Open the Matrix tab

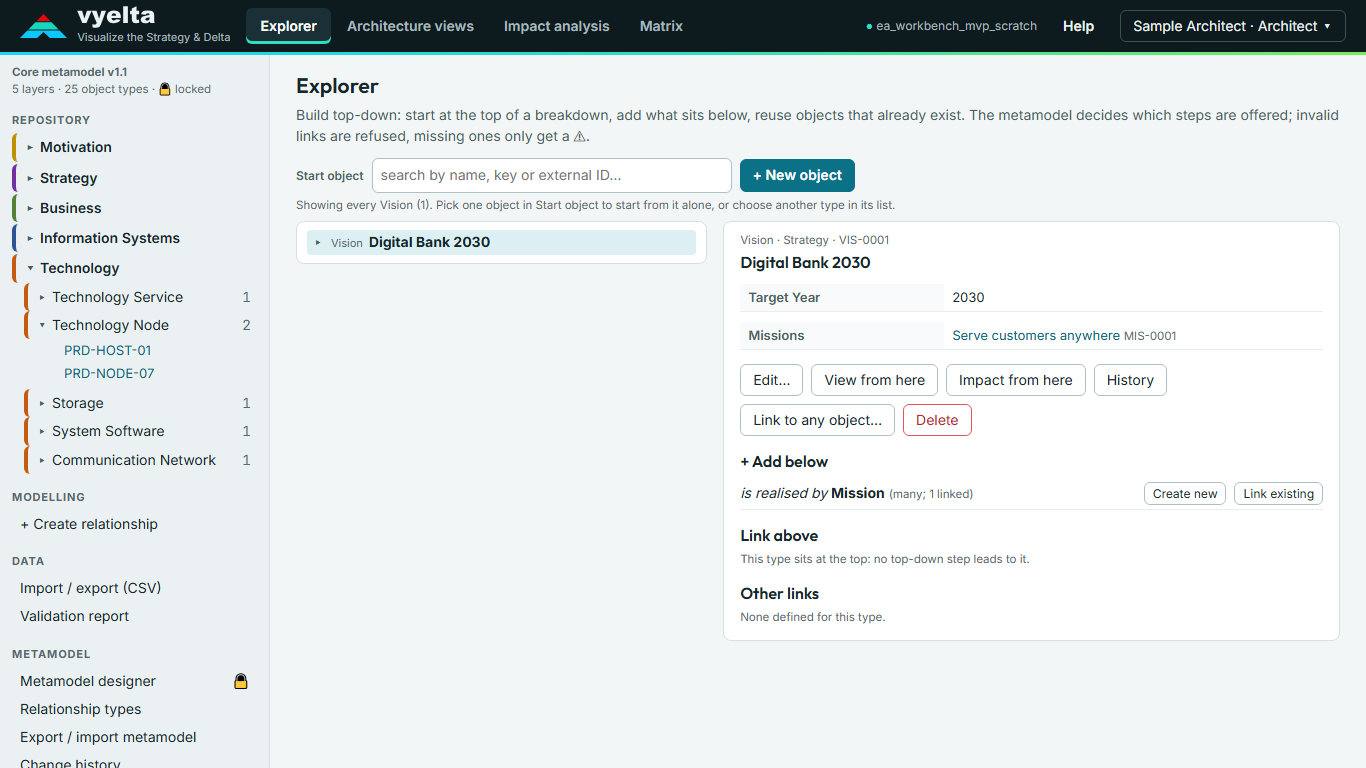(661, 26)
